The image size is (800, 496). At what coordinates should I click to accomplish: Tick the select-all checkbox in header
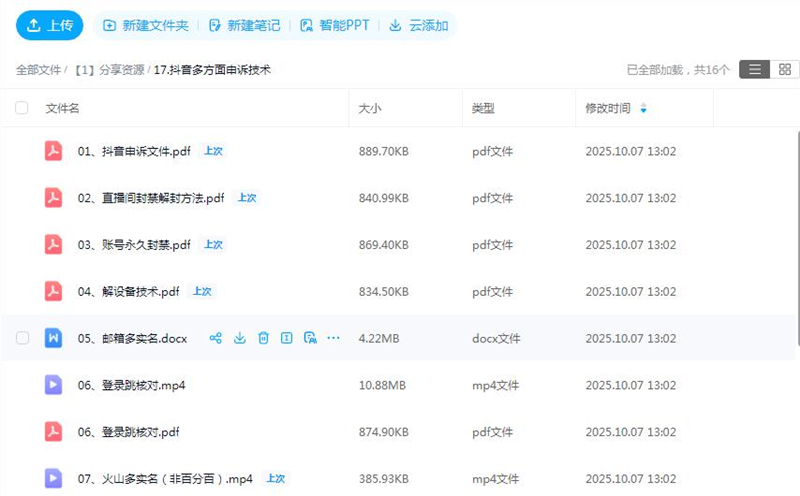point(21,108)
